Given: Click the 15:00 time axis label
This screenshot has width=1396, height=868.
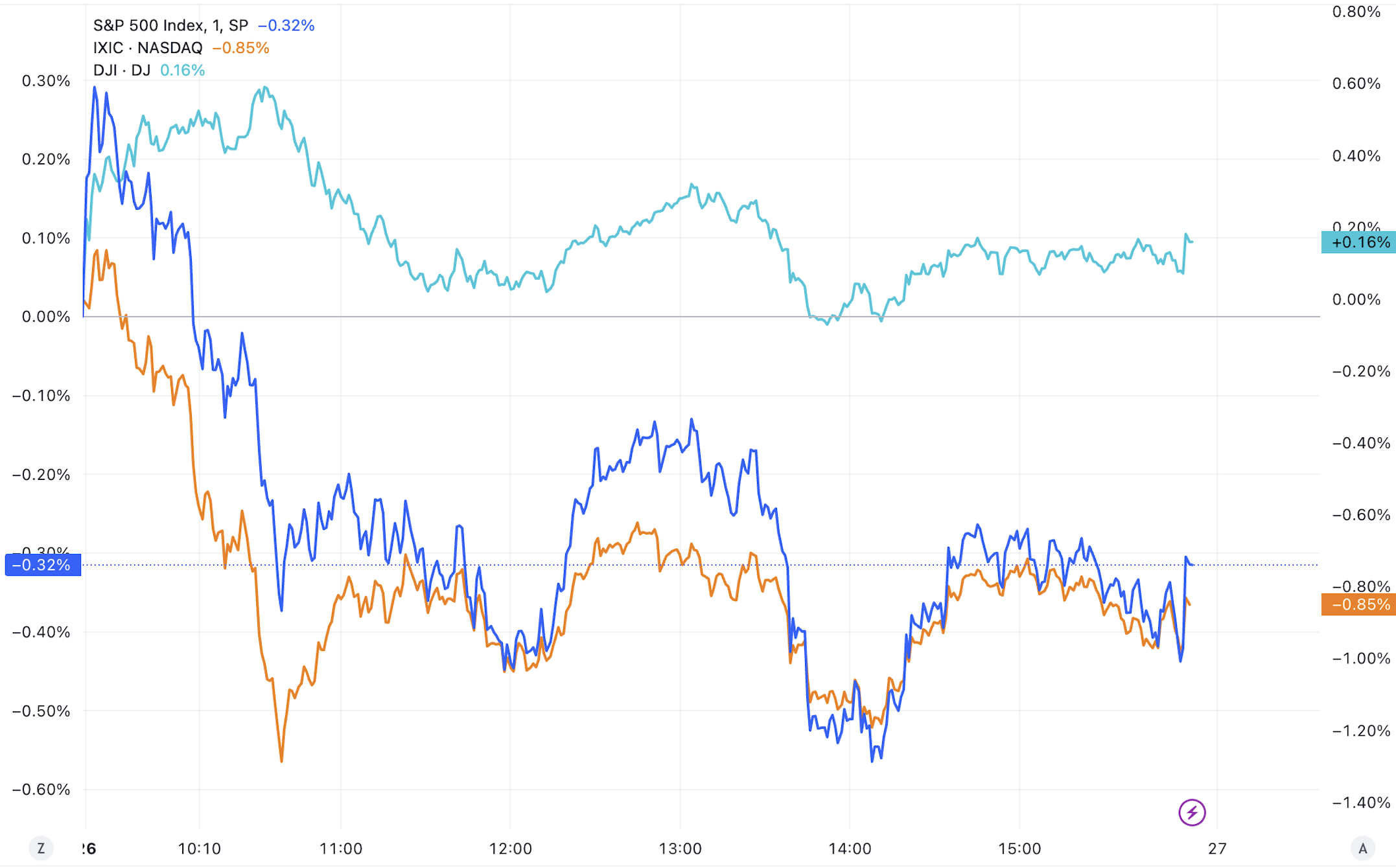Looking at the screenshot, I should [x=1019, y=849].
